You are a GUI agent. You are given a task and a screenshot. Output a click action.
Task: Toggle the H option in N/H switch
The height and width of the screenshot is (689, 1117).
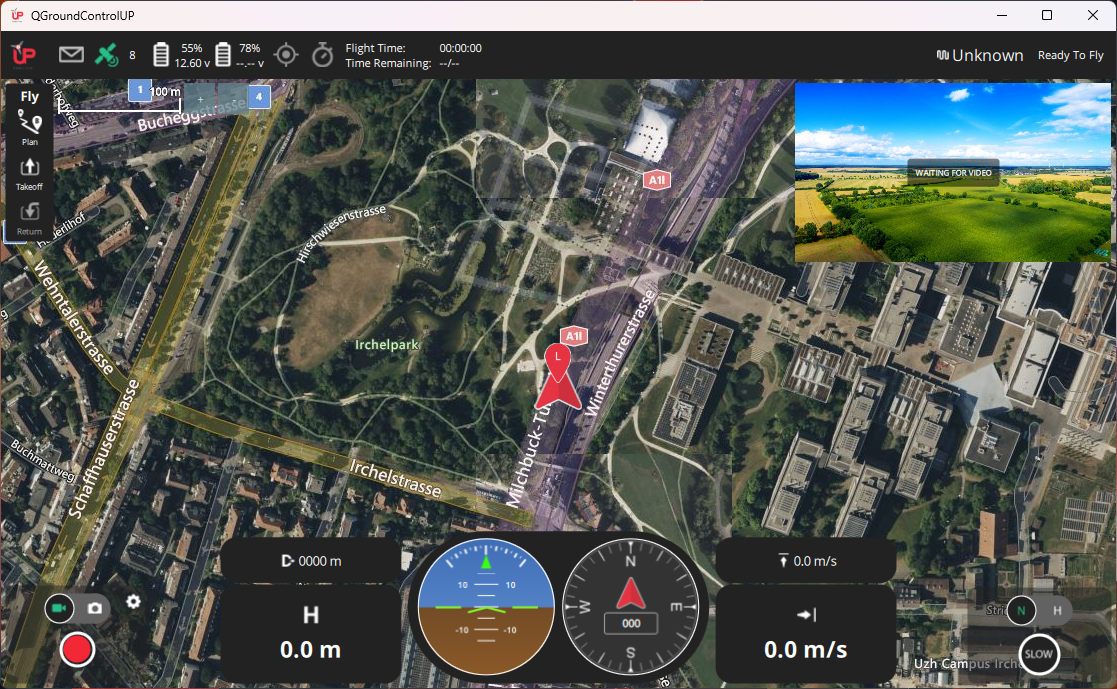click(1056, 609)
